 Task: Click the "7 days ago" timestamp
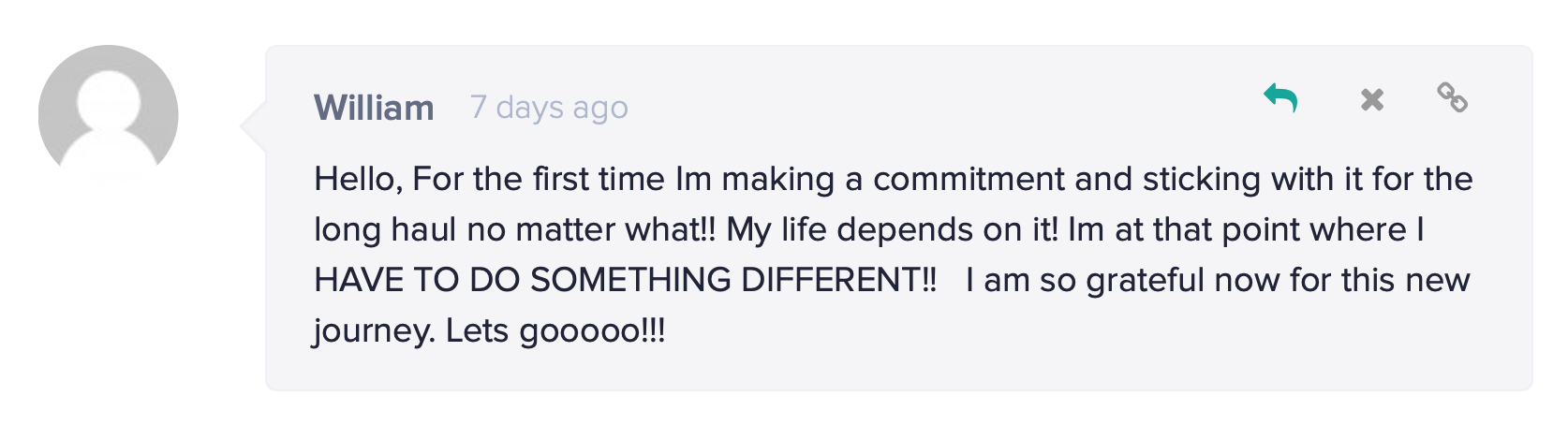pyautogui.click(x=549, y=108)
